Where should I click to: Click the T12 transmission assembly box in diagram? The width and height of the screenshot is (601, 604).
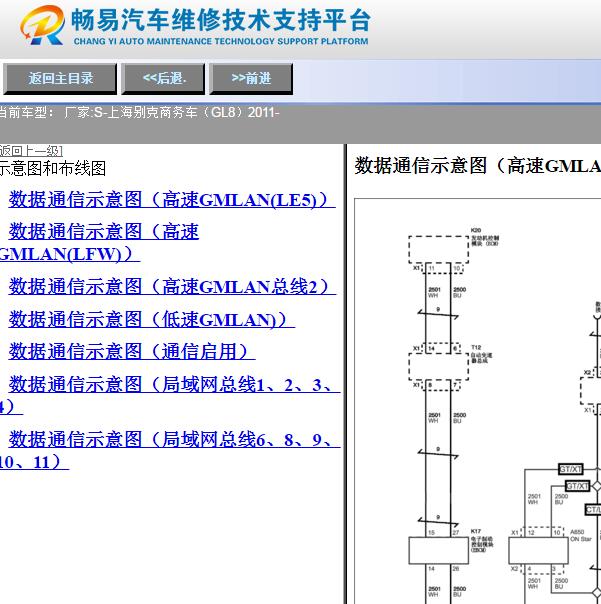(x=438, y=367)
